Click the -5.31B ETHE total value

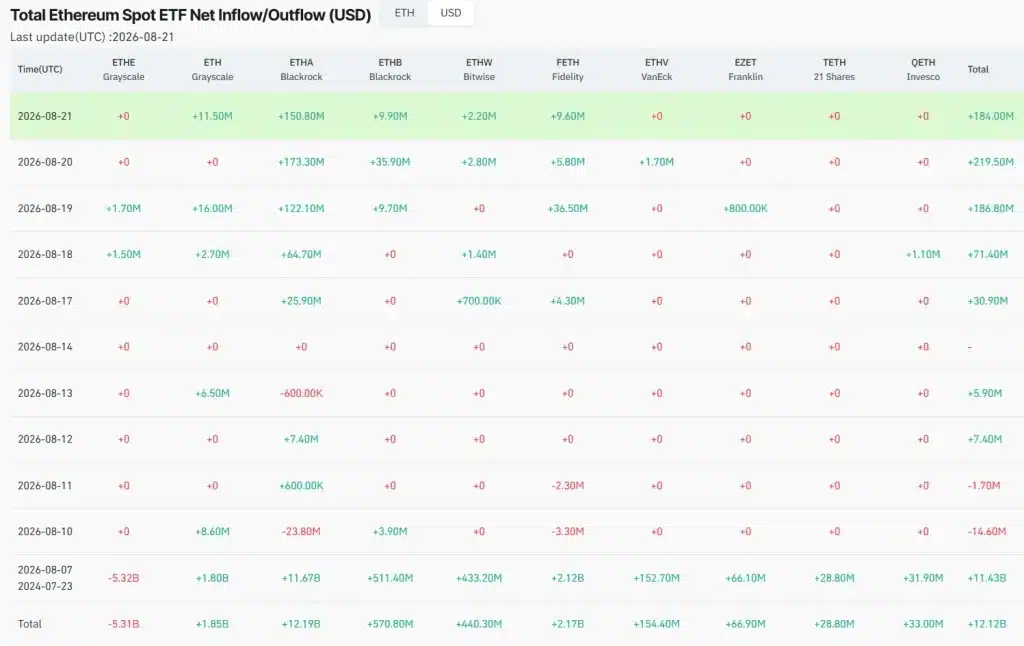click(x=123, y=624)
